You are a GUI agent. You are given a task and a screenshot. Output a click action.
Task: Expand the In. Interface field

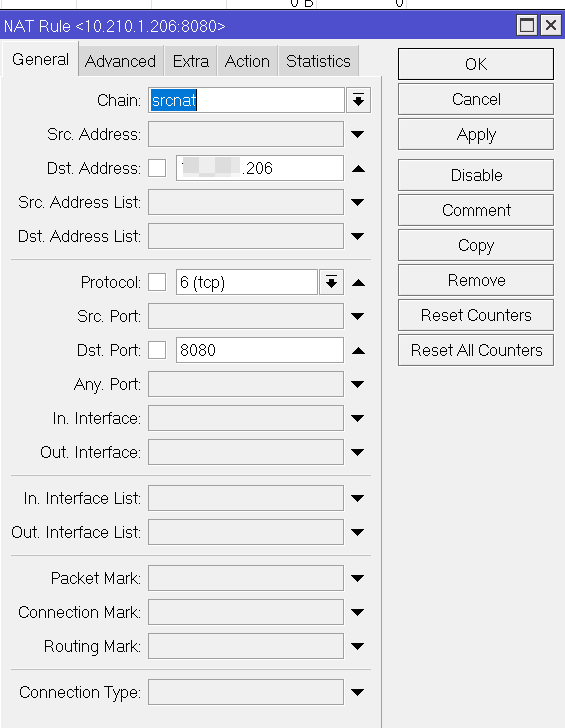tap(357, 418)
